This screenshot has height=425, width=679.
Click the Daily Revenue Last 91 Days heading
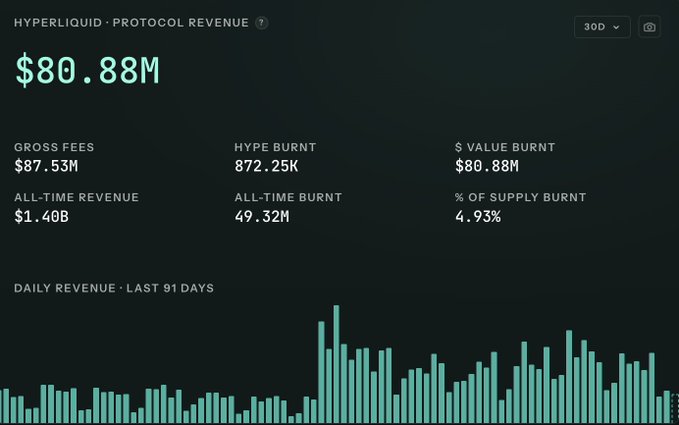(x=114, y=288)
